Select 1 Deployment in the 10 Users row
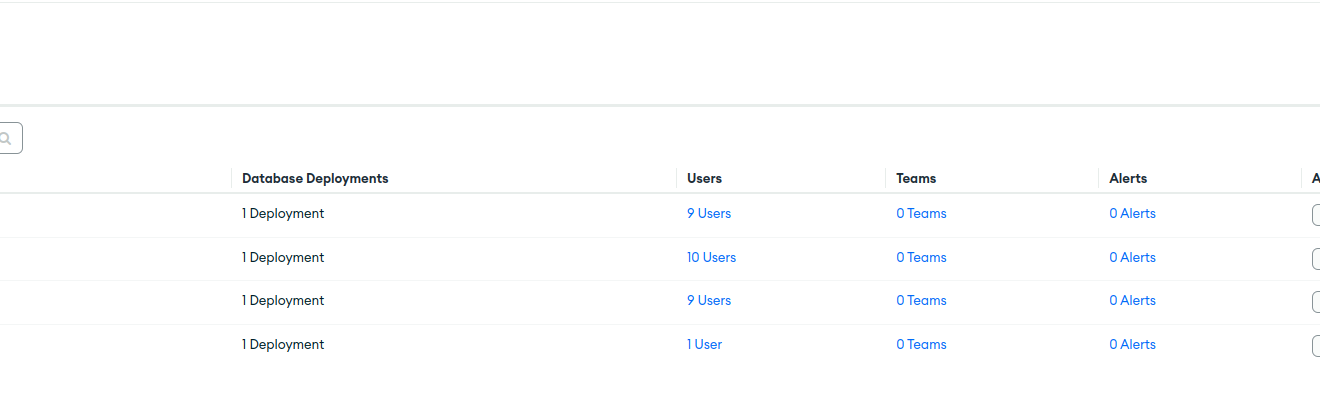This screenshot has width=1320, height=393. click(283, 257)
